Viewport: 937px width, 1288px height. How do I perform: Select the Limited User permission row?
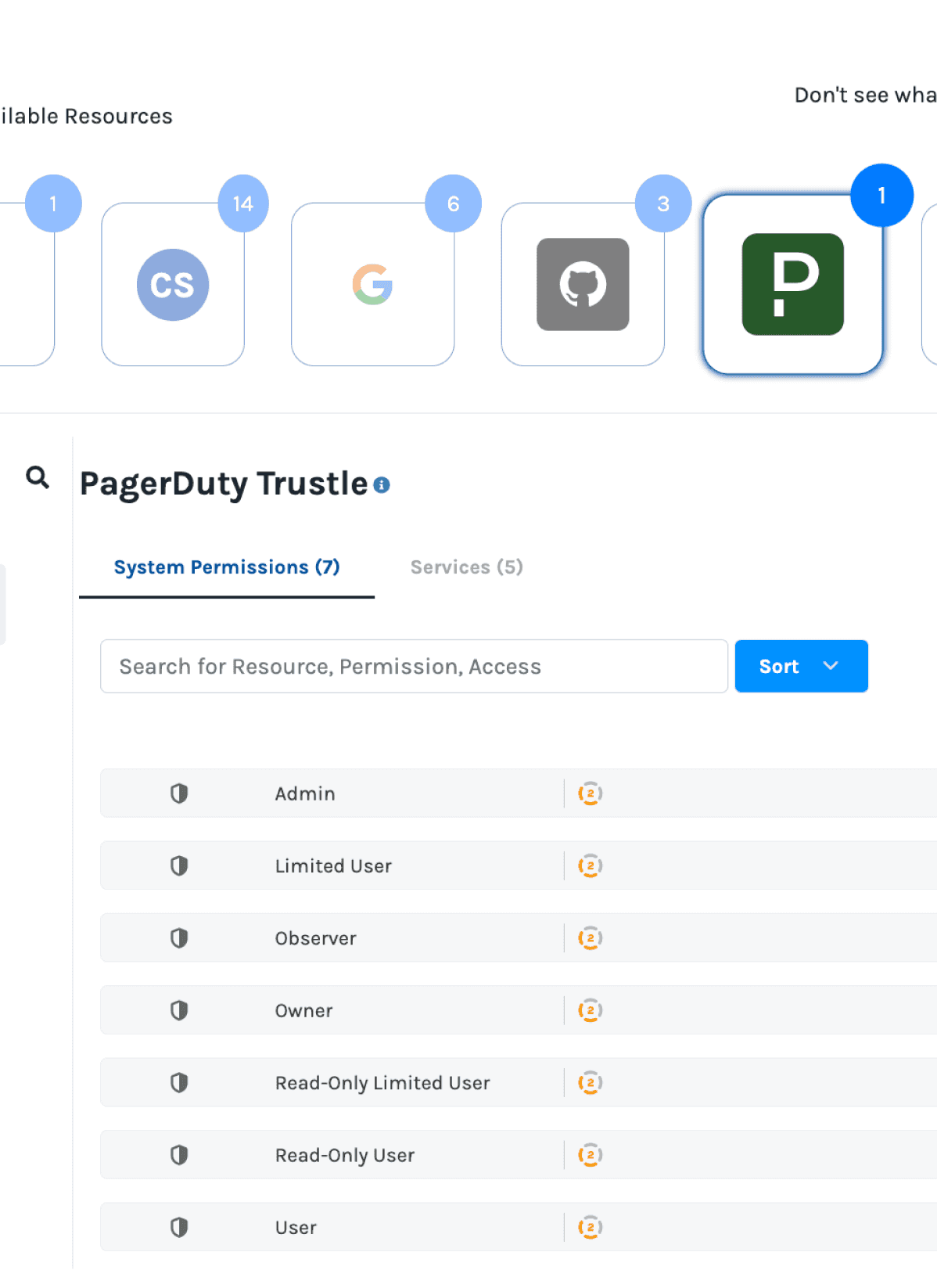tap(519, 865)
